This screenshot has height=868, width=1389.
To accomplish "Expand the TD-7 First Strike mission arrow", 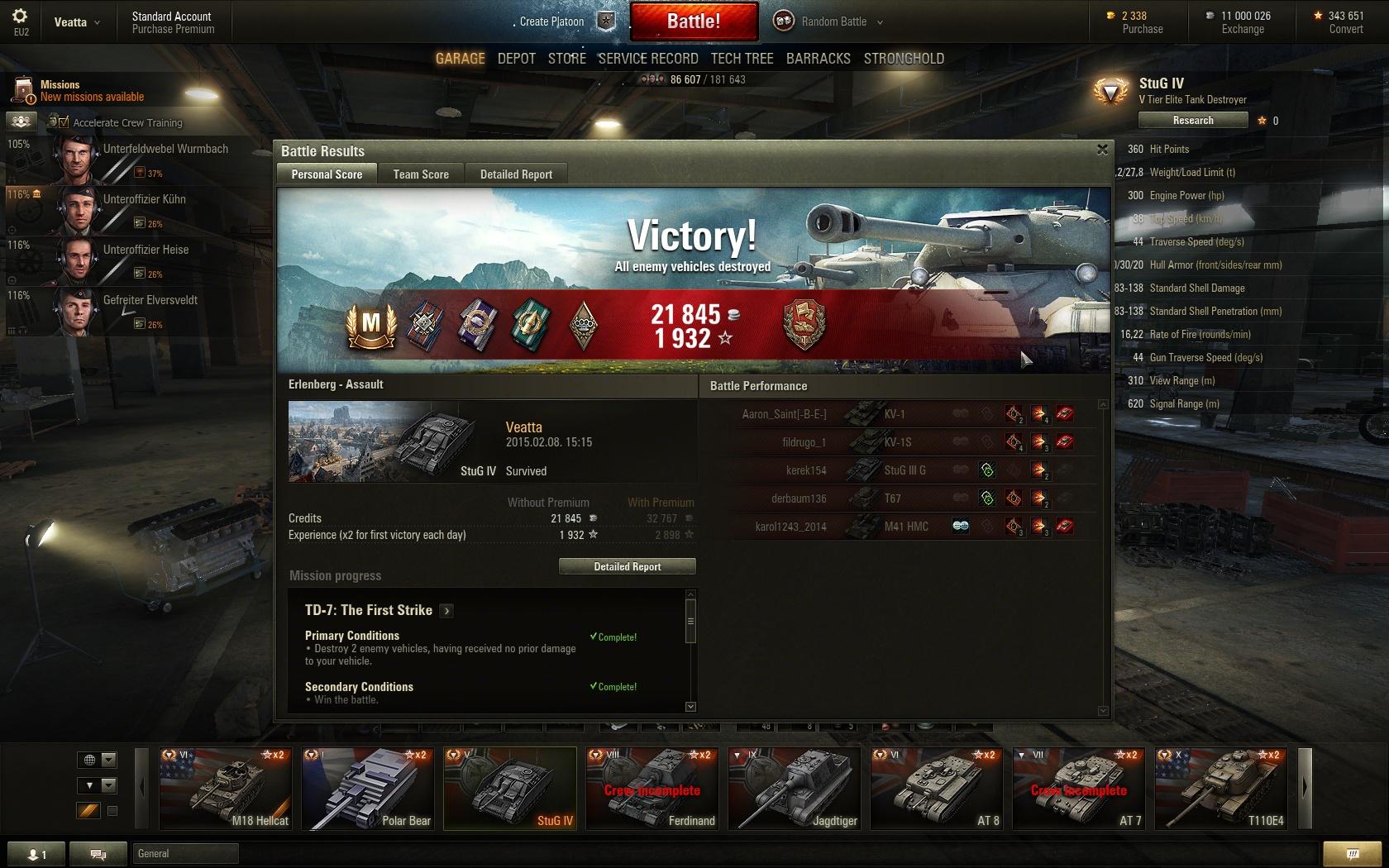I will tap(446, 611).
